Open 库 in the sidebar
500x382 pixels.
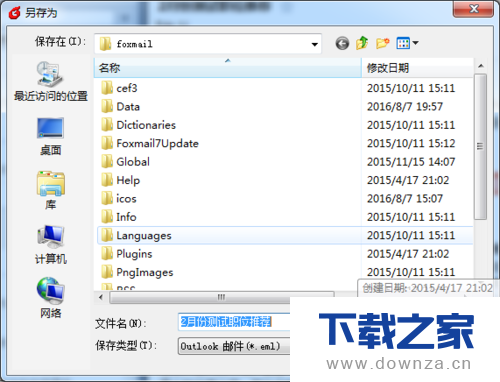point(51,190)
